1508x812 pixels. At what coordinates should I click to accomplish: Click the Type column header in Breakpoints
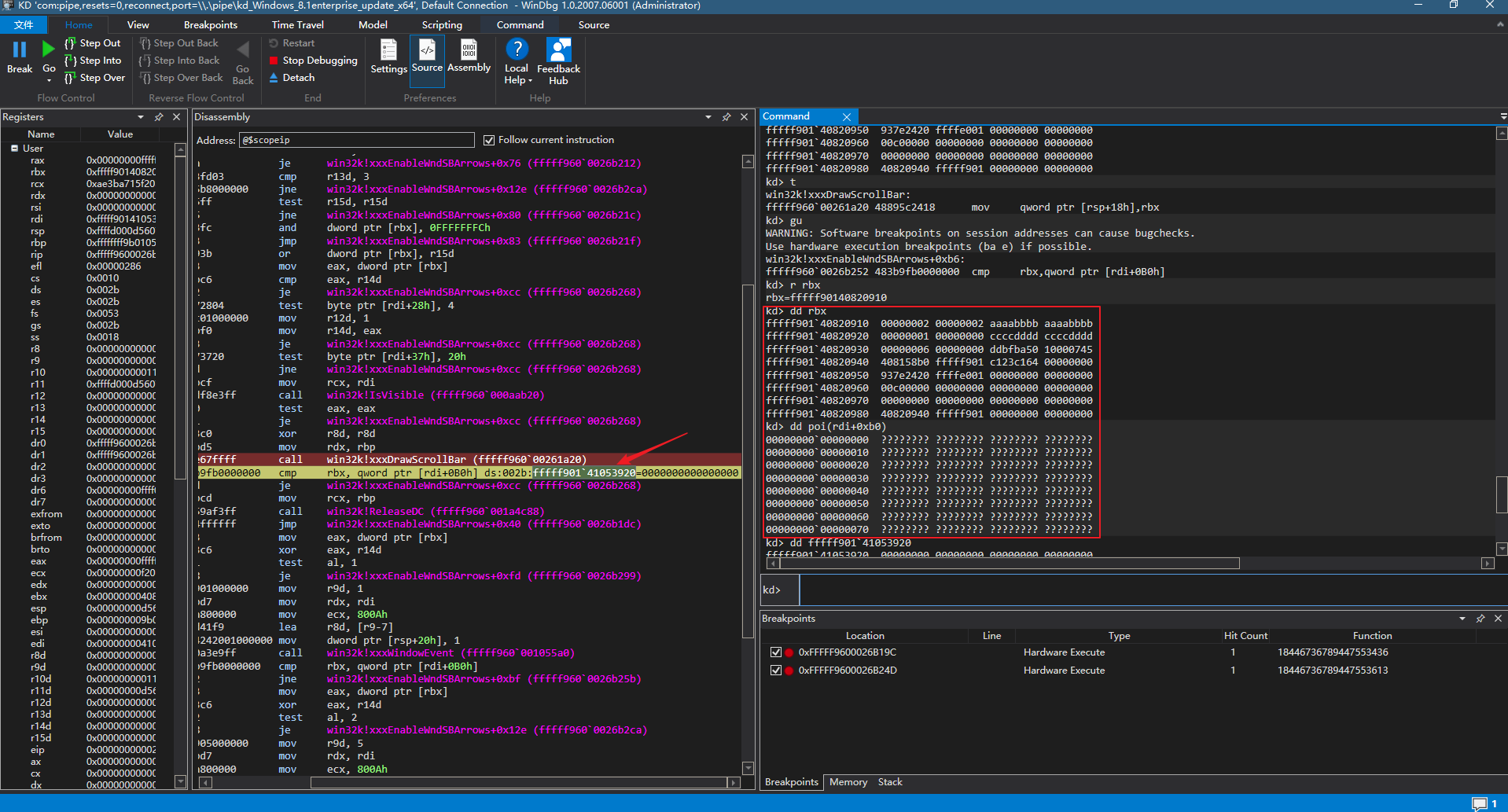point(1119,636)
